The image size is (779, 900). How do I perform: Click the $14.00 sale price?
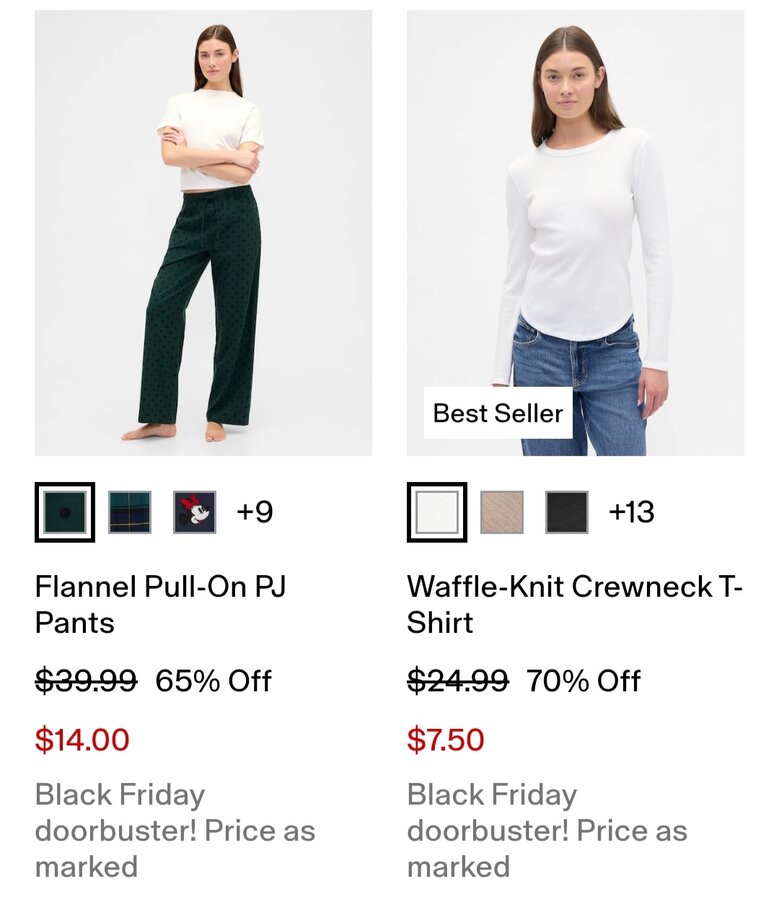point(82,740)
